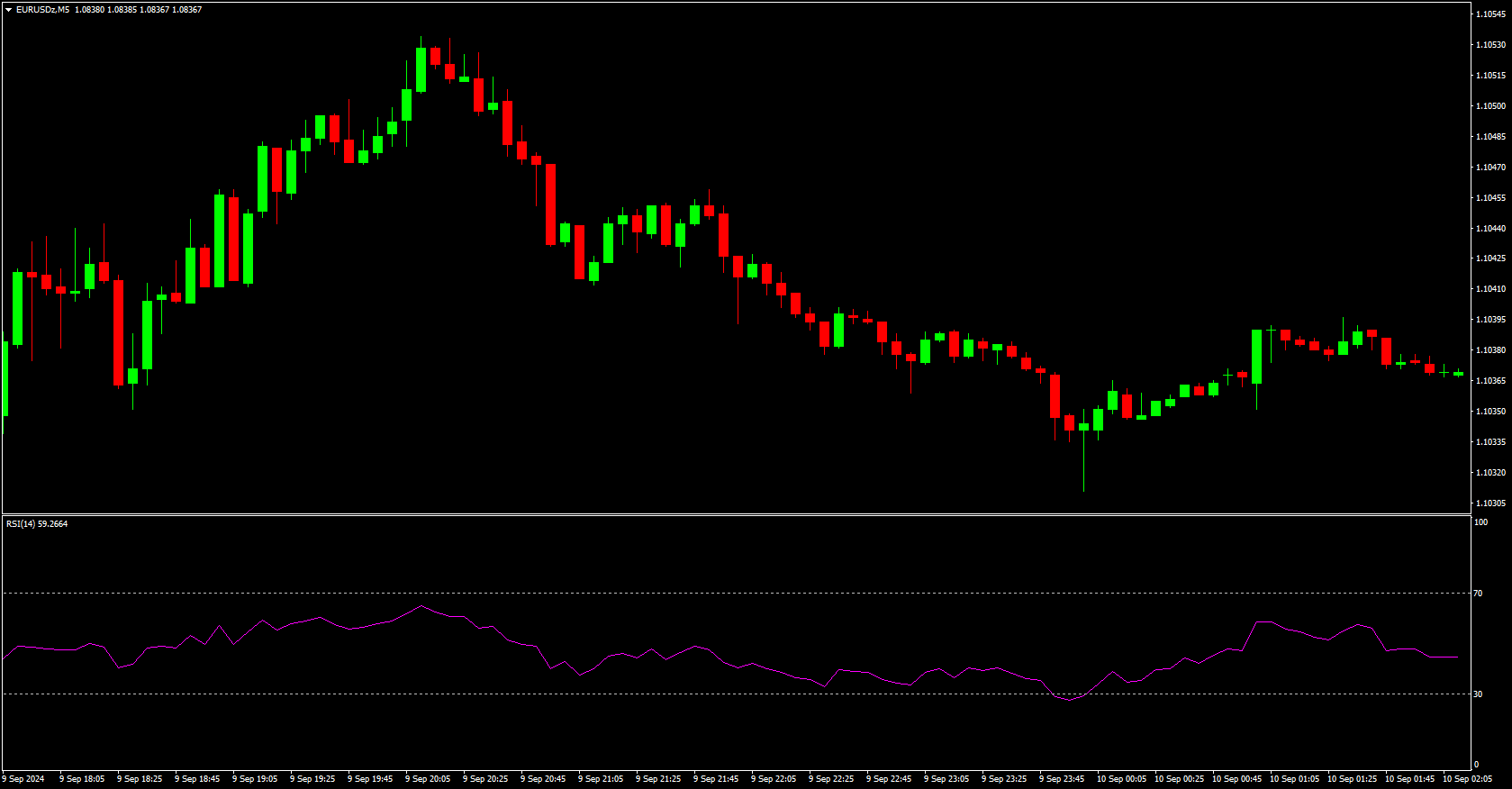Viewport: 1512px width, 789px height.
Task: Select the 9 Sep 22:05 time label
Action: coord(774,779)
